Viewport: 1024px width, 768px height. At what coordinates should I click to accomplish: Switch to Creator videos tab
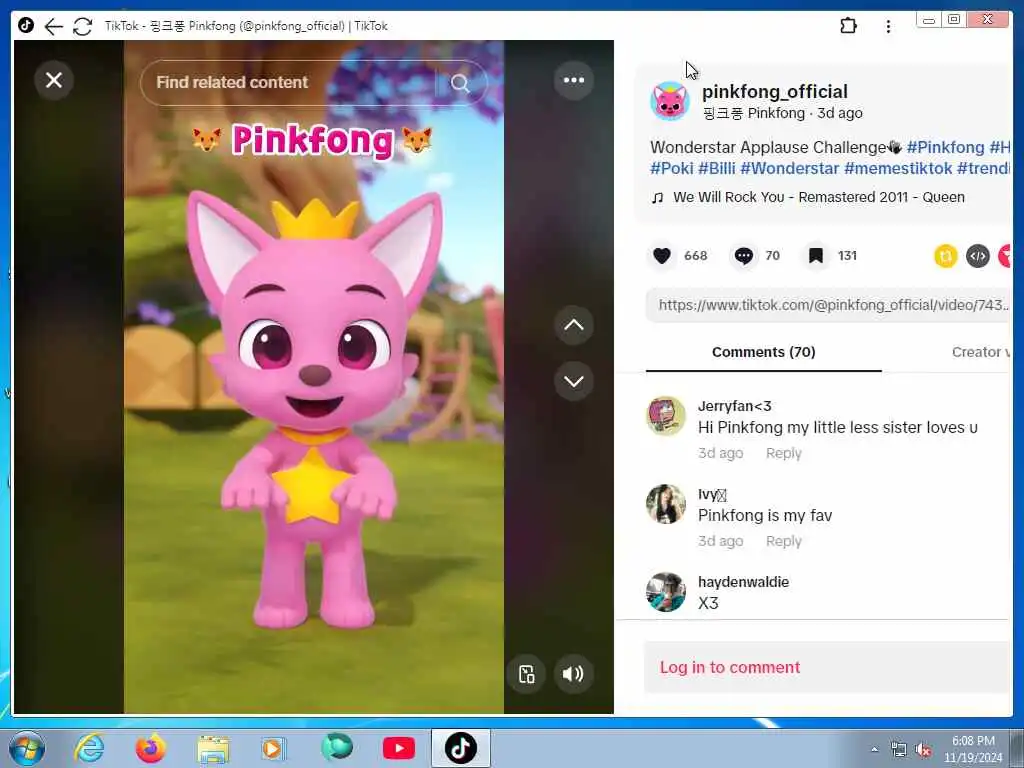(981, 352)
